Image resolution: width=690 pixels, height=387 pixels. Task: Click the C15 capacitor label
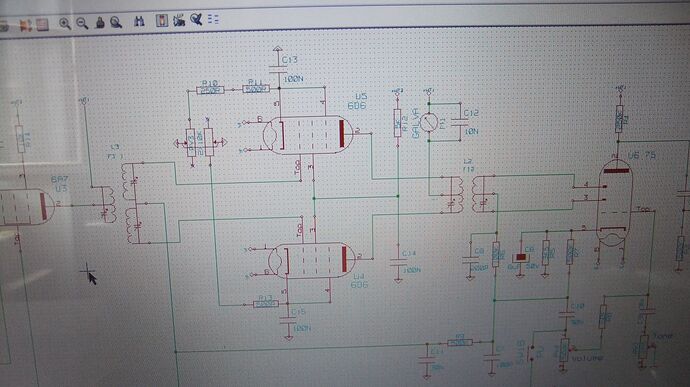(x=298, y=312)
